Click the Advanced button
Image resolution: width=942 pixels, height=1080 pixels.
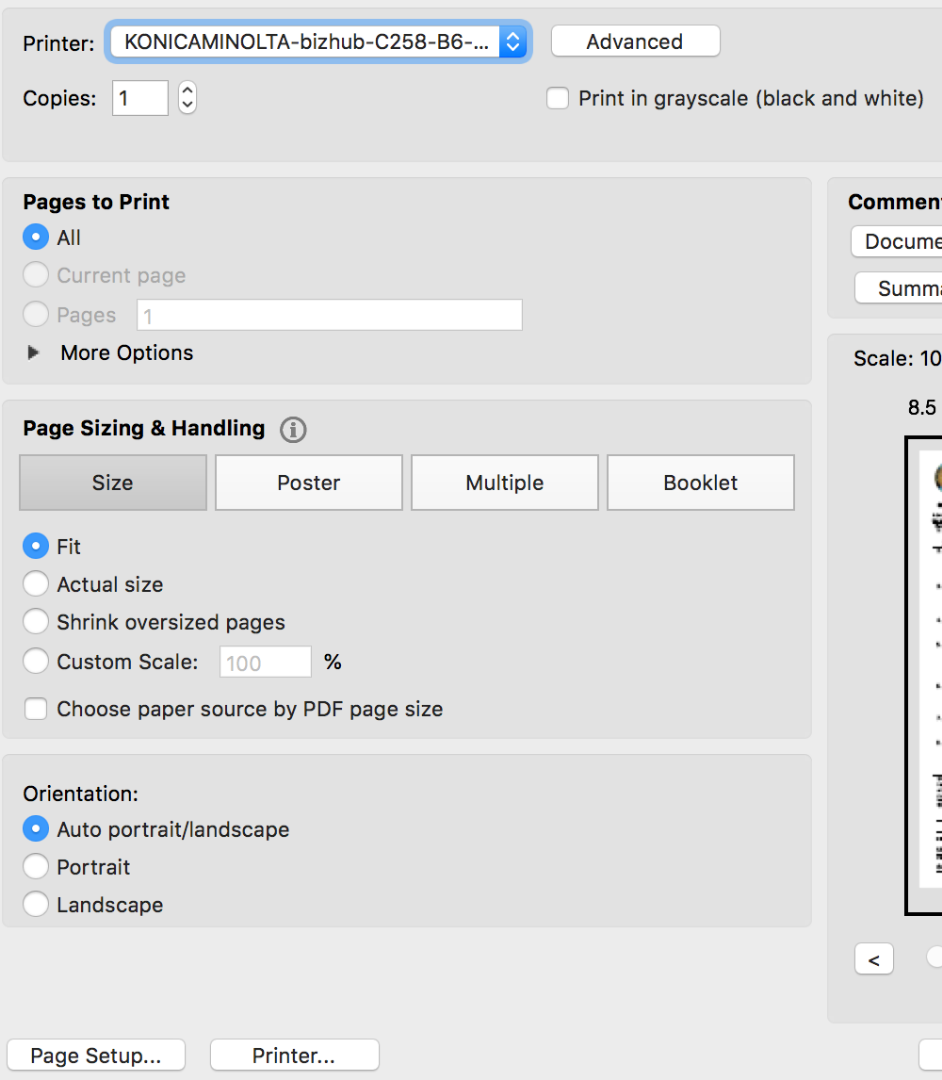coord(635,42)
